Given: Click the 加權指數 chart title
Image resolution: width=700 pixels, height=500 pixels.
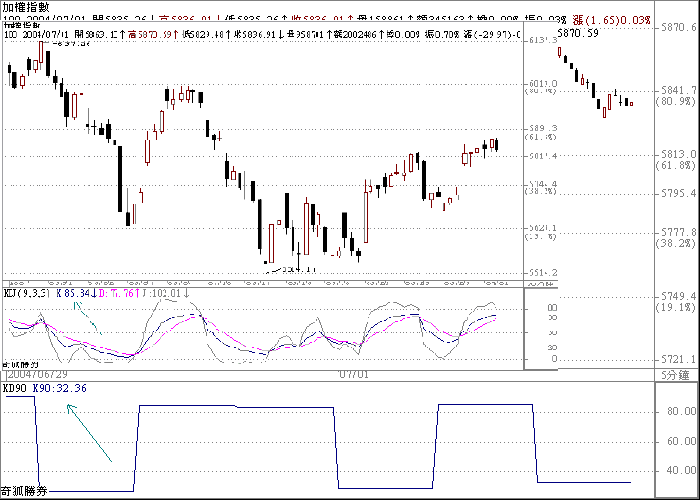Looking at the screenshot, I should [25, 7].
